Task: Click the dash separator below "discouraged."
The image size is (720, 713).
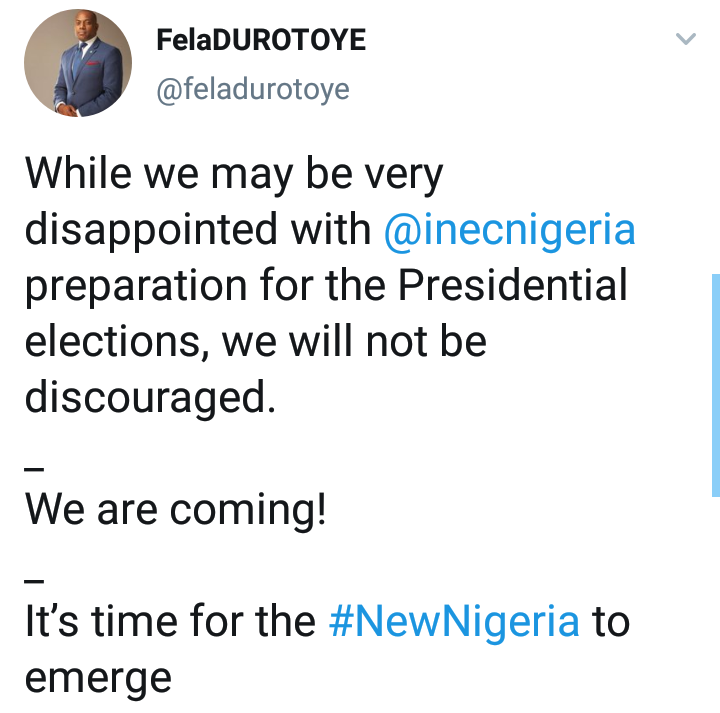Action: [x=33, y=459]
